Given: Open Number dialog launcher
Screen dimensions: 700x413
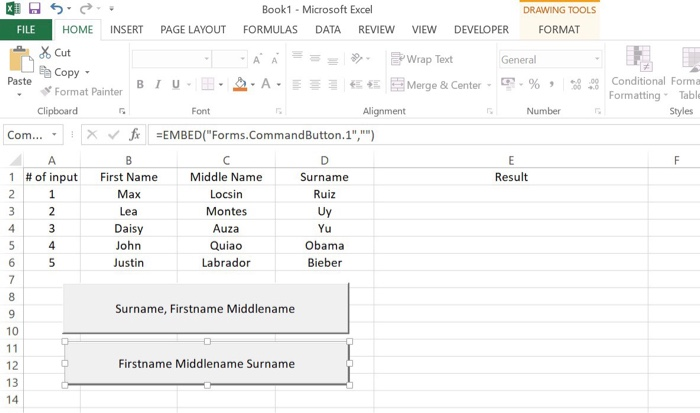Looking at the screenshot, I should click(x=598, y=111).
